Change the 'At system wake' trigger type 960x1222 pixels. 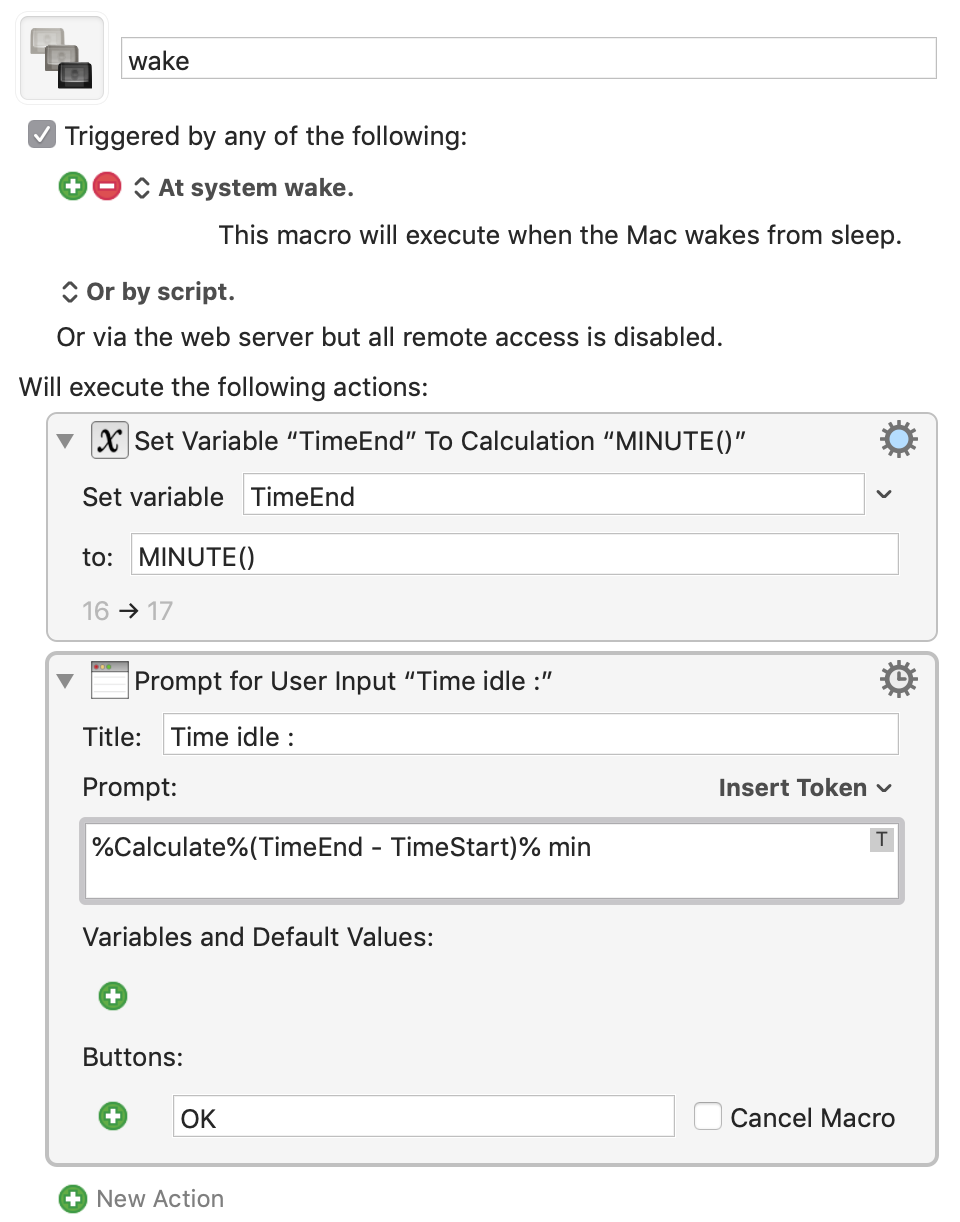[142, 187]
